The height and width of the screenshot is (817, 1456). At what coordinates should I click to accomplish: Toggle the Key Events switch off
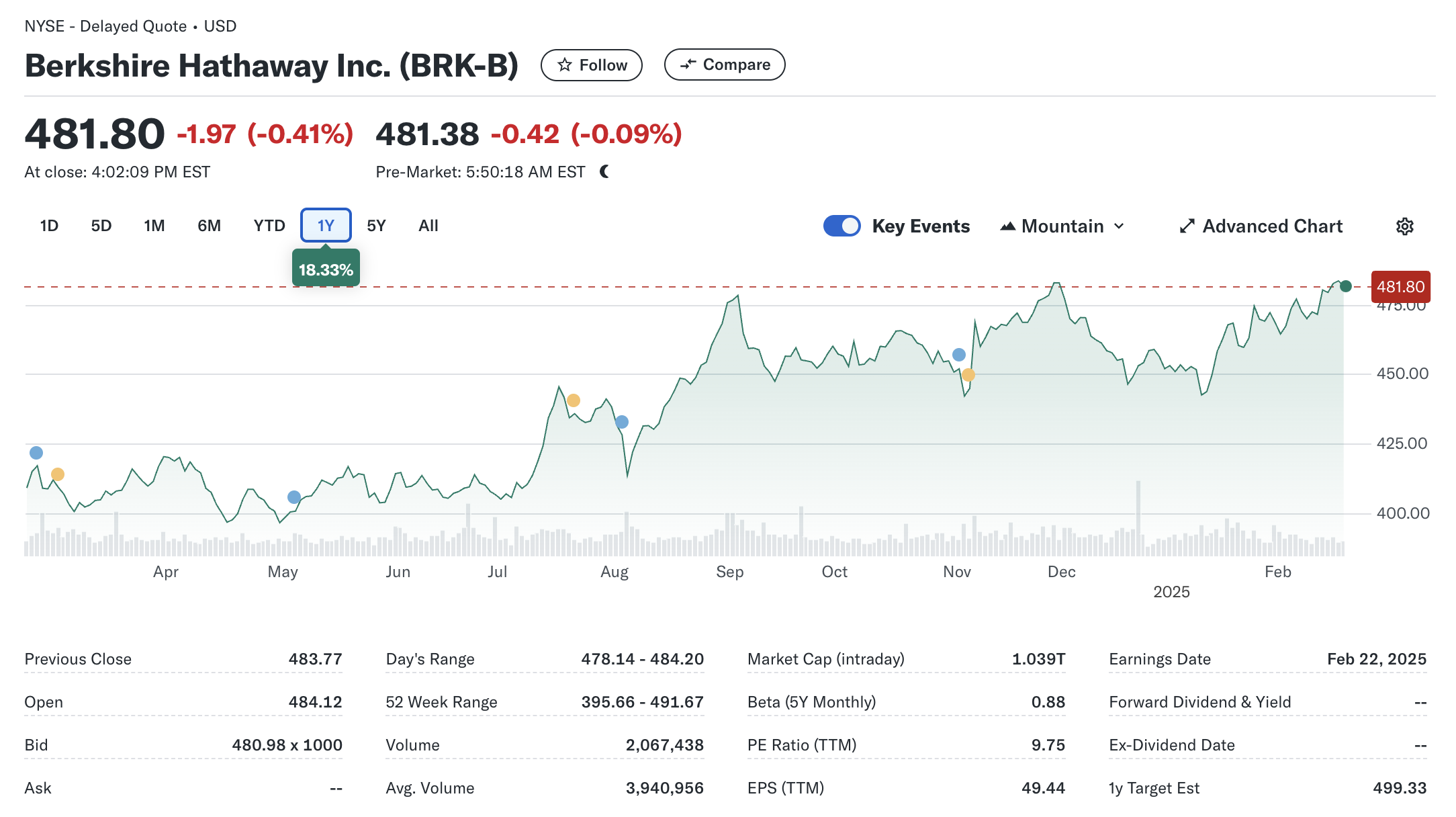click(841, 226)
